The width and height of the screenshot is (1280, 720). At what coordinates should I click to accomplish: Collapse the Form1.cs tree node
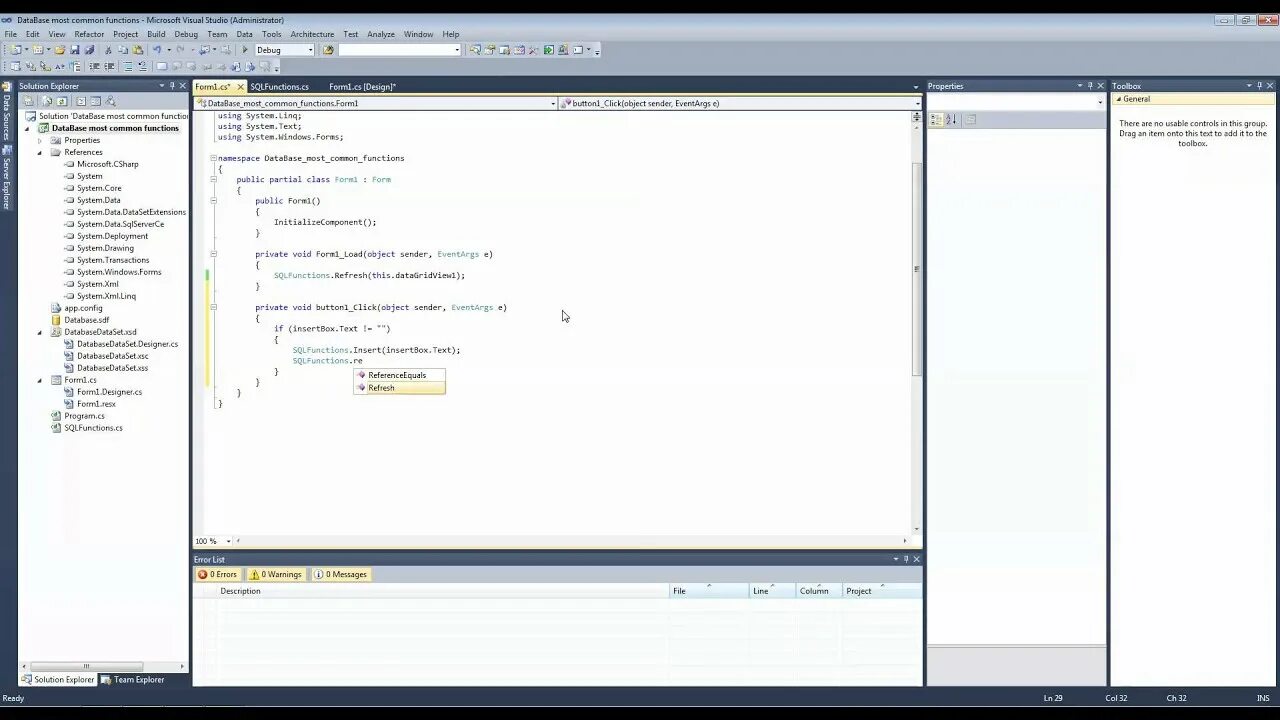(40, 380)
